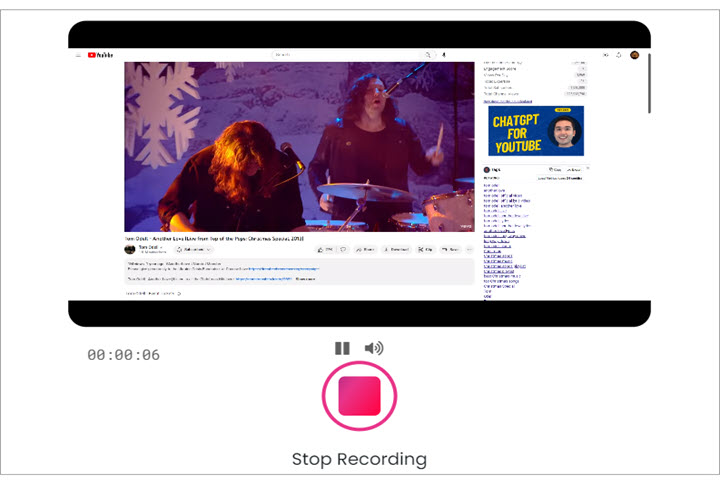720x480 pixels.
Task: Click the pink Stop Recording button
Action: point(359,396)
